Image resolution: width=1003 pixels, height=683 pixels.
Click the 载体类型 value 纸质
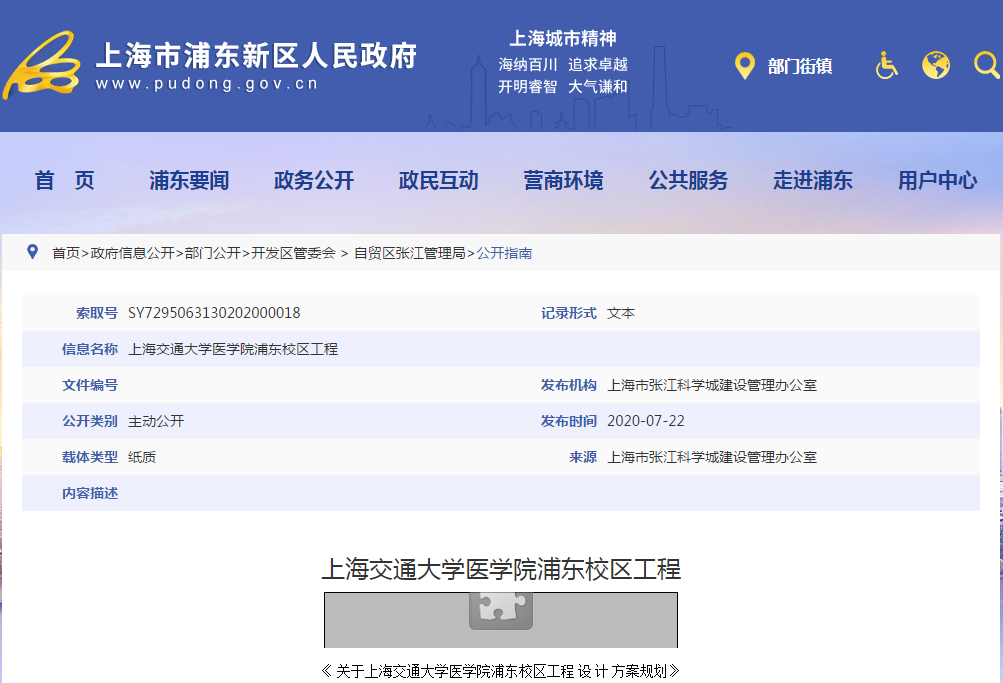coord(142,457)
